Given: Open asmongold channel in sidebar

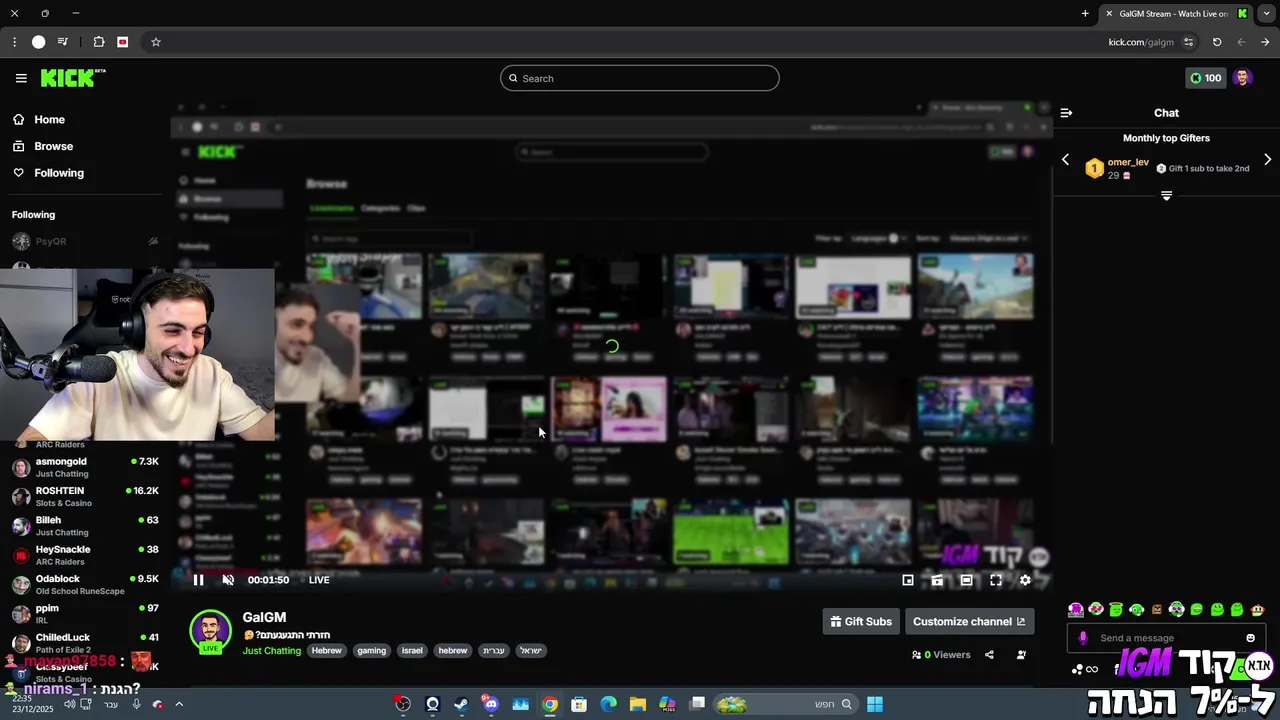Looking at the screenshot, I should (x=84, y=467).
